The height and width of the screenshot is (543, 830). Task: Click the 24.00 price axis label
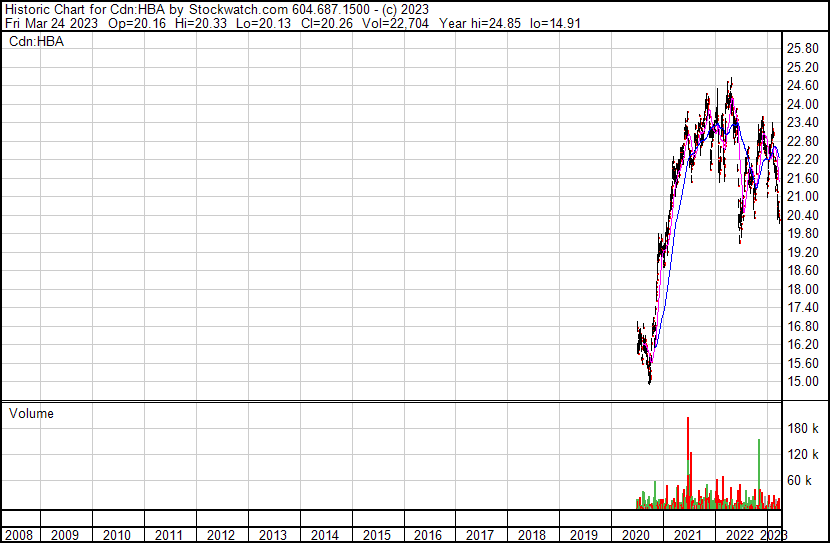(803, 104)
